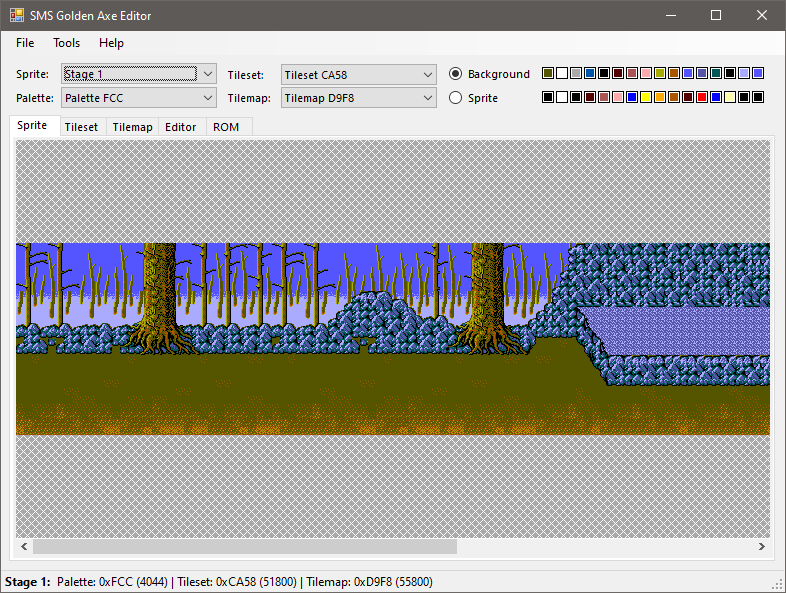Click 'Tileset: 0xCA58 (51800)' in status bar

click(x=237, y=582)
